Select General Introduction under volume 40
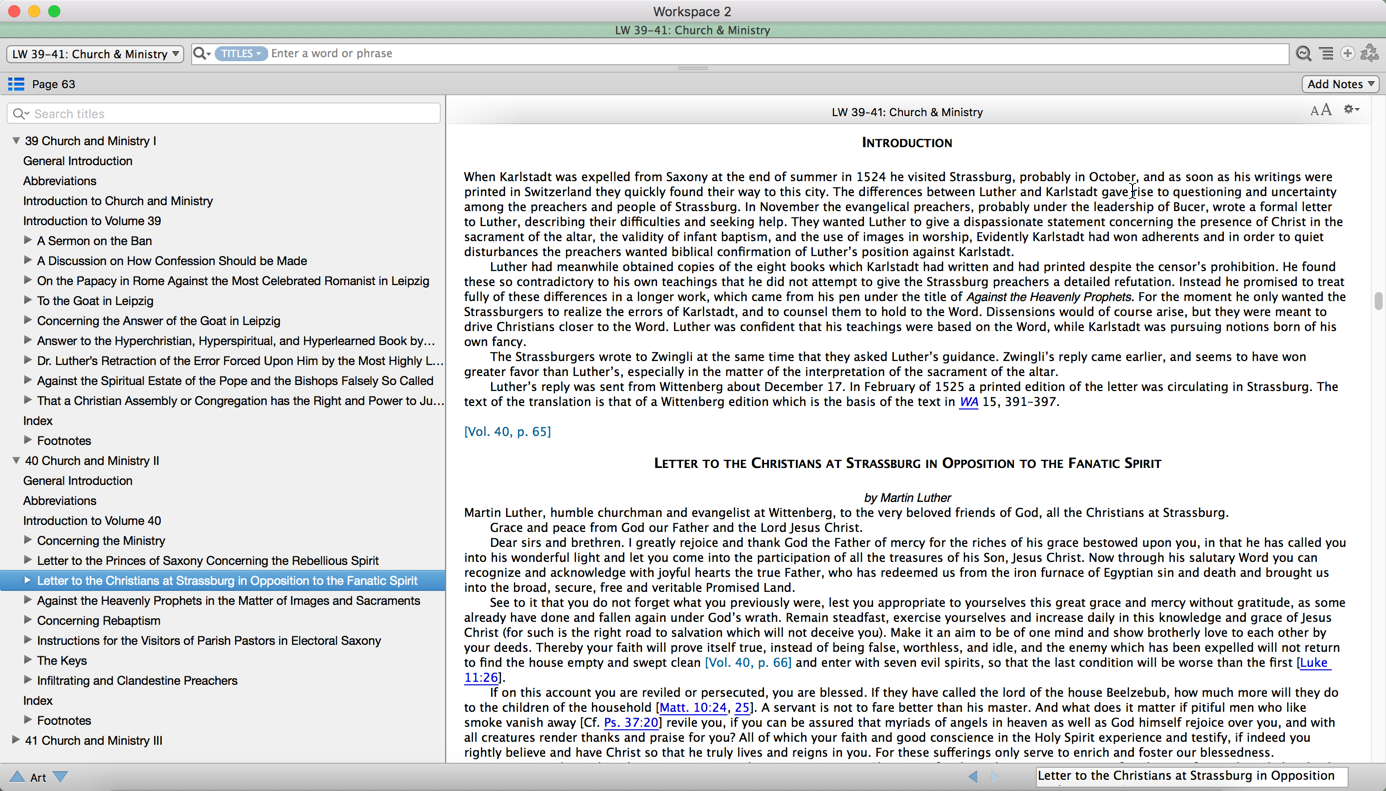Viewport: 1386px width, 791px height. pyautogui.click(x=78, y=481)
